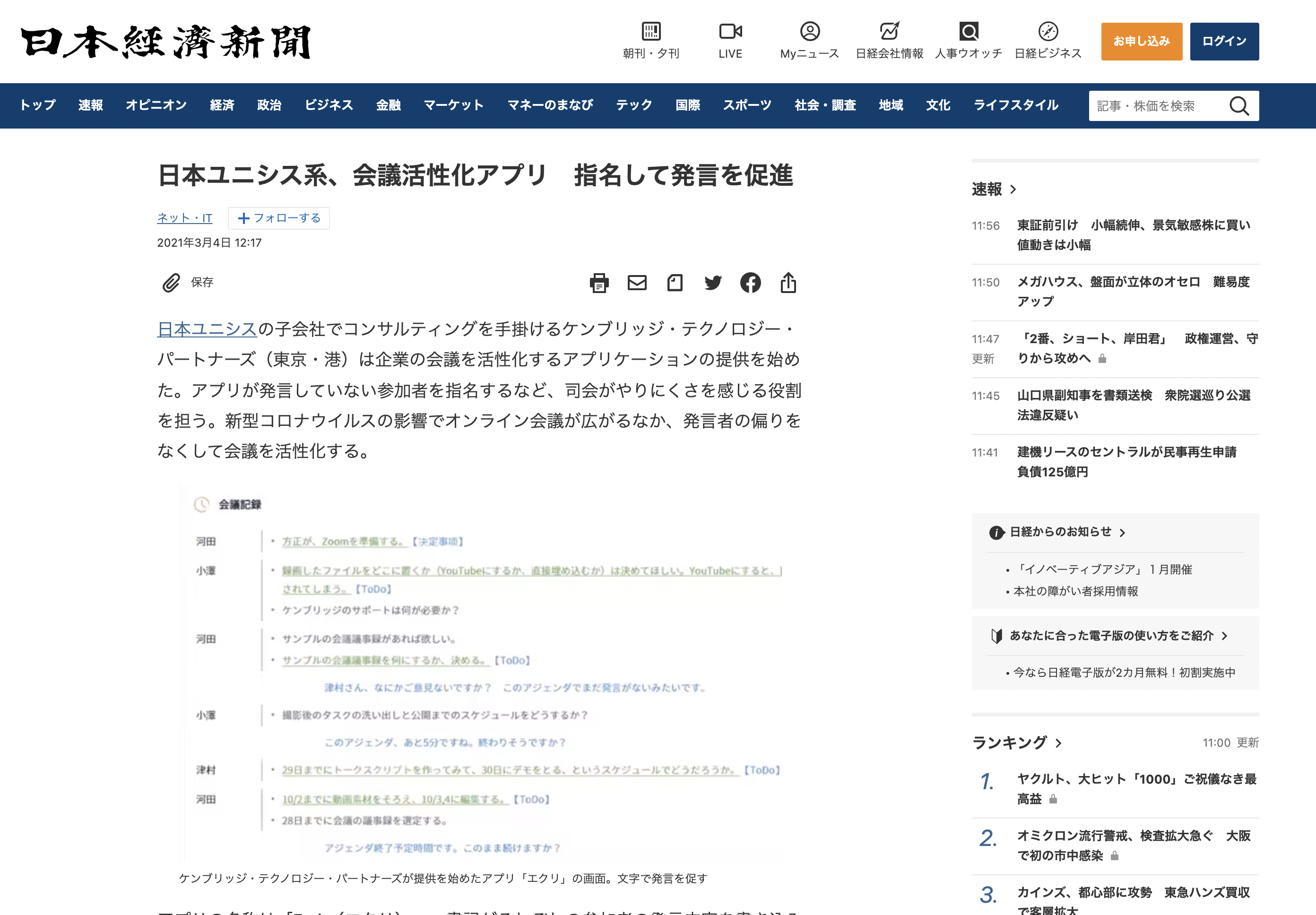The height and width of the screenshot is (915, 1316).
Task: Open headline 山口県副知事を書類送検
Action: coord(1133,405)
